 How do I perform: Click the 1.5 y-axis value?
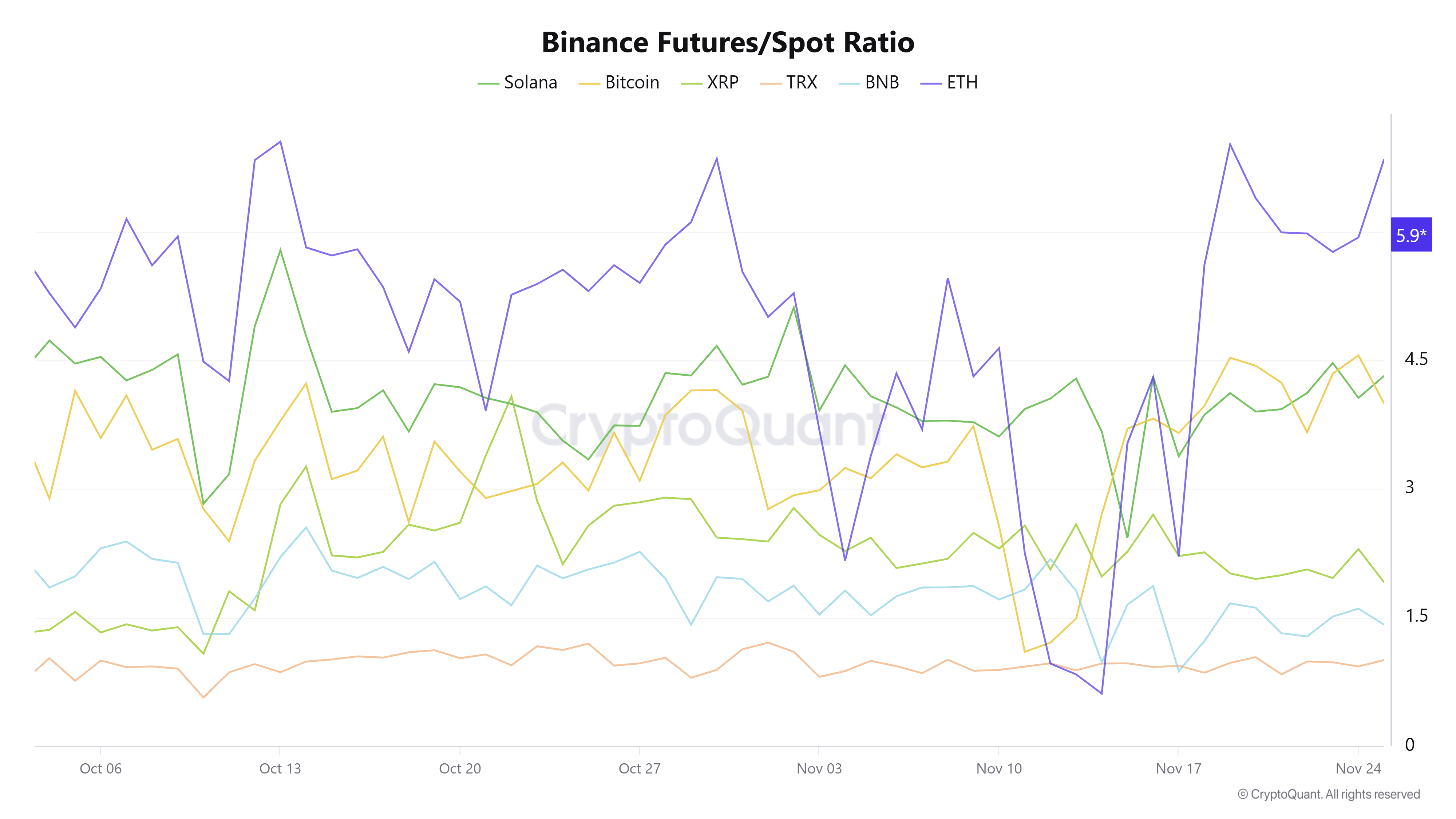tap(1416, 616)
